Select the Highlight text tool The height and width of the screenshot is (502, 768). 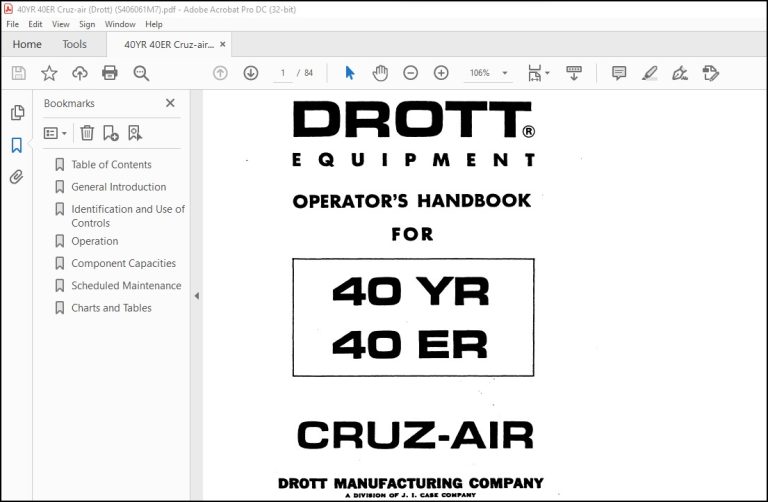pos(649,73)
